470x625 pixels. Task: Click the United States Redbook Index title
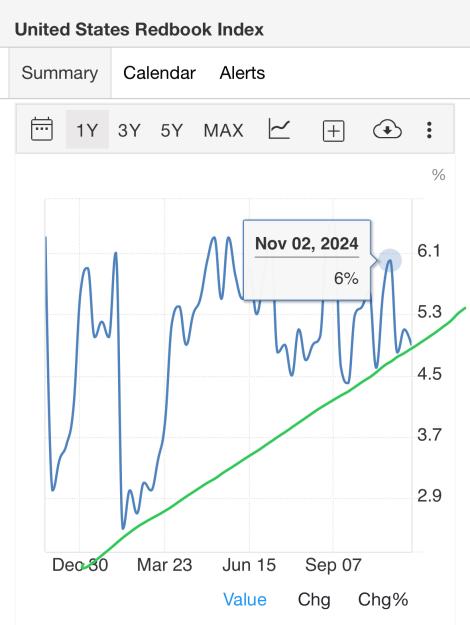coord(139,29)
